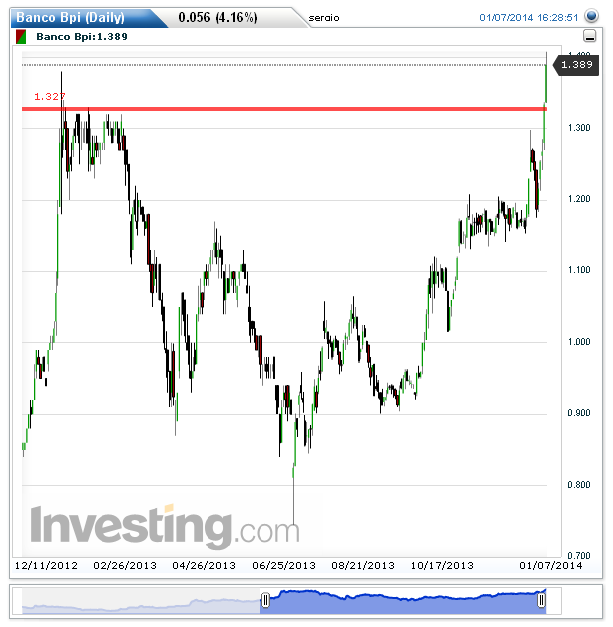
Task: Click the left range slider handle
Action: [265, 600]
